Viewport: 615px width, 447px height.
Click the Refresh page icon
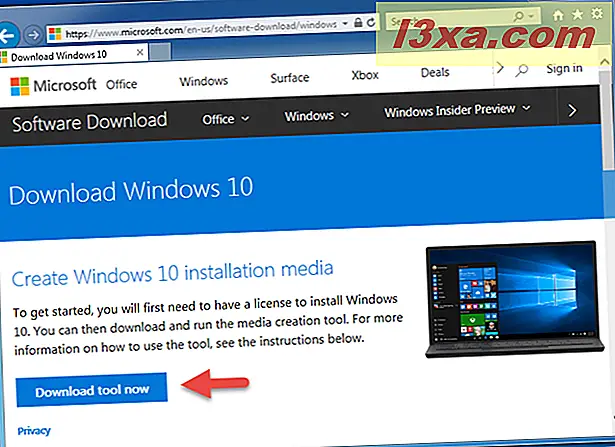371,22
